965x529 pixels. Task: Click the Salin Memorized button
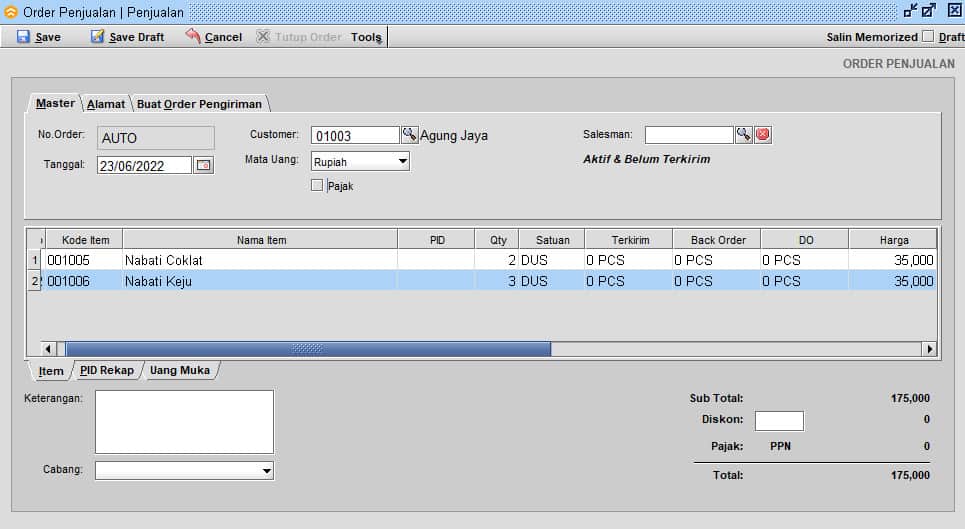pyautogui.click(x=871, y=37)
